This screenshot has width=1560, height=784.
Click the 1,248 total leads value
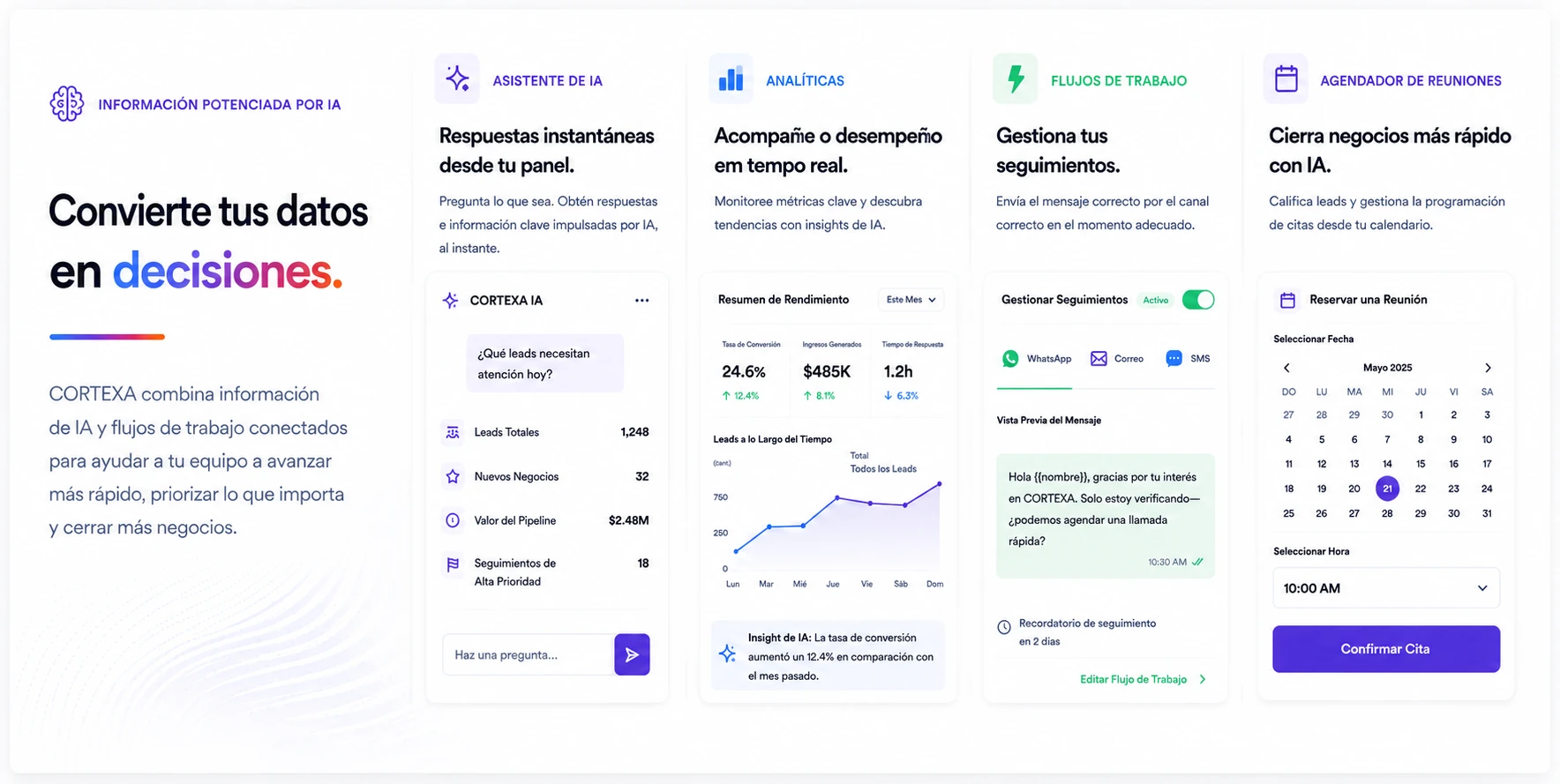click(x=634, y=432)
